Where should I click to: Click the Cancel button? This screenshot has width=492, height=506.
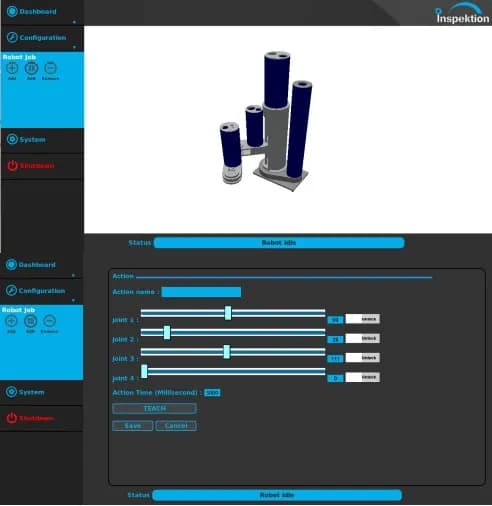click(x=176, y=426)
